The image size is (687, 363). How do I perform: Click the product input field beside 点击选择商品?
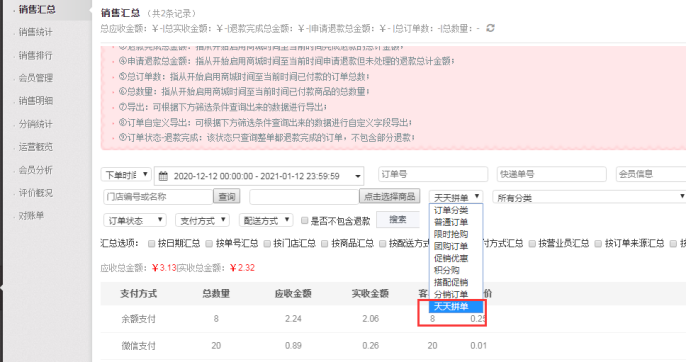(304, 197)
